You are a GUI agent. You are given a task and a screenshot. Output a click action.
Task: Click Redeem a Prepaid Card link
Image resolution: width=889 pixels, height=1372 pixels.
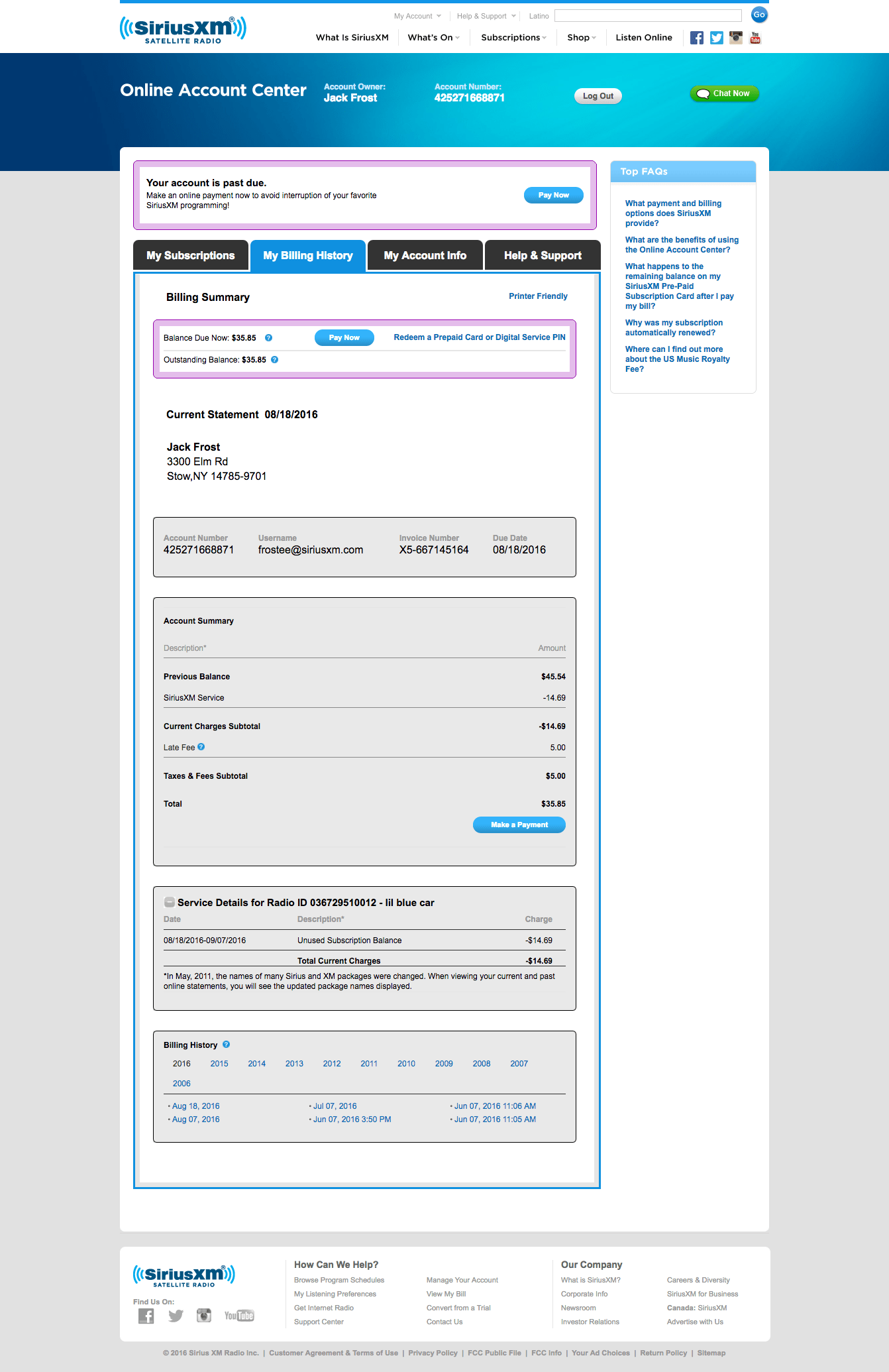coord(480,337)
